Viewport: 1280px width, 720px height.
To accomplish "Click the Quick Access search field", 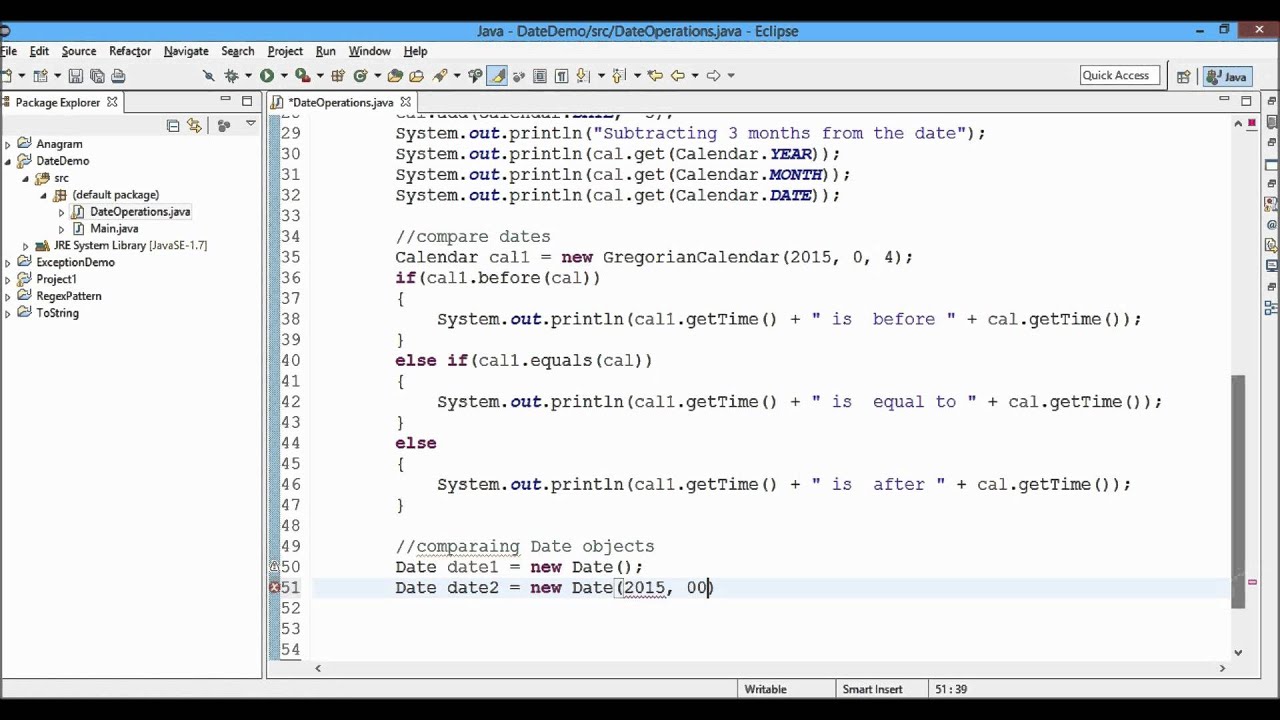I will click(x=1120, y=75).
